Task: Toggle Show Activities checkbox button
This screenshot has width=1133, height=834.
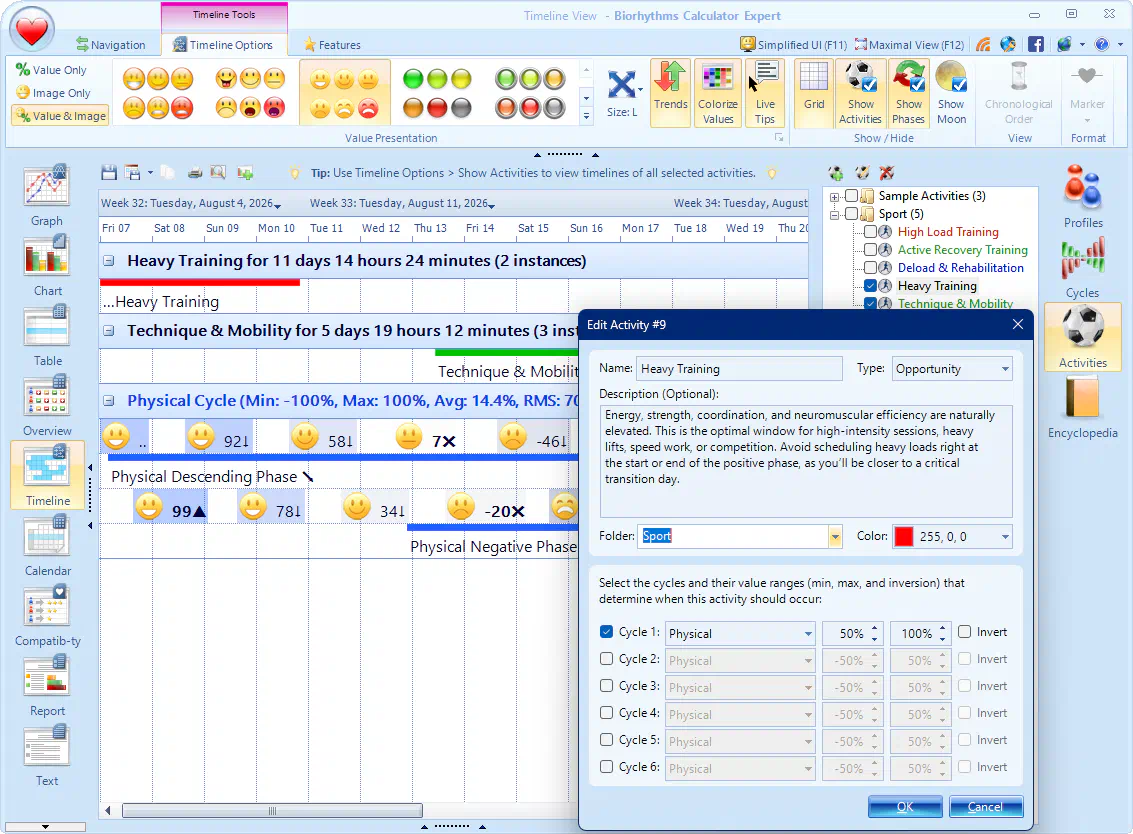Action: (x=860, y=93)
